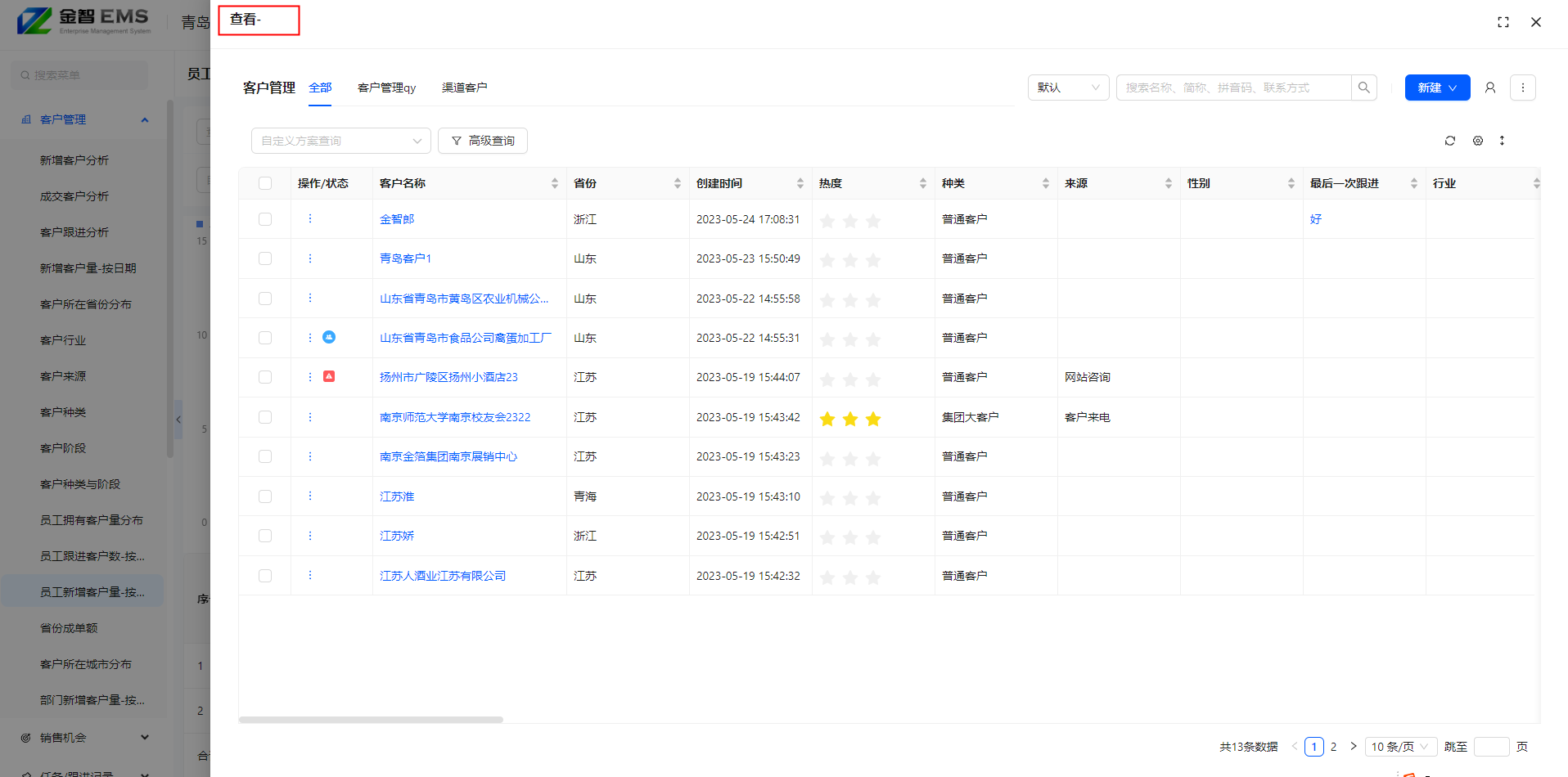The height and width of the screenshot is (777, 1568).
Task: Select page 1 in pagination
Action: 1314,747
